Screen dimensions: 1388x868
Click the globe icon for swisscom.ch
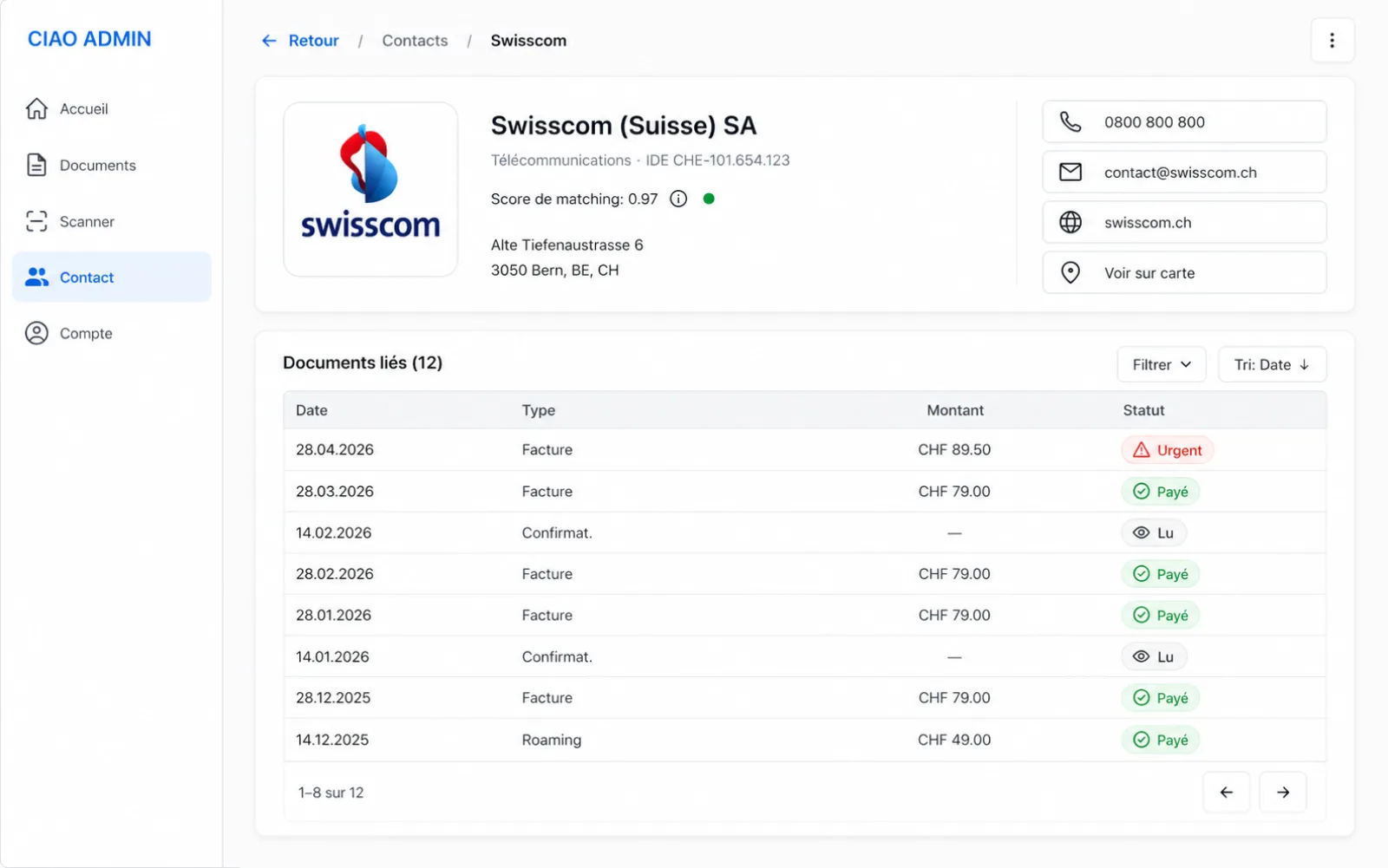(x=1070, y=223)
